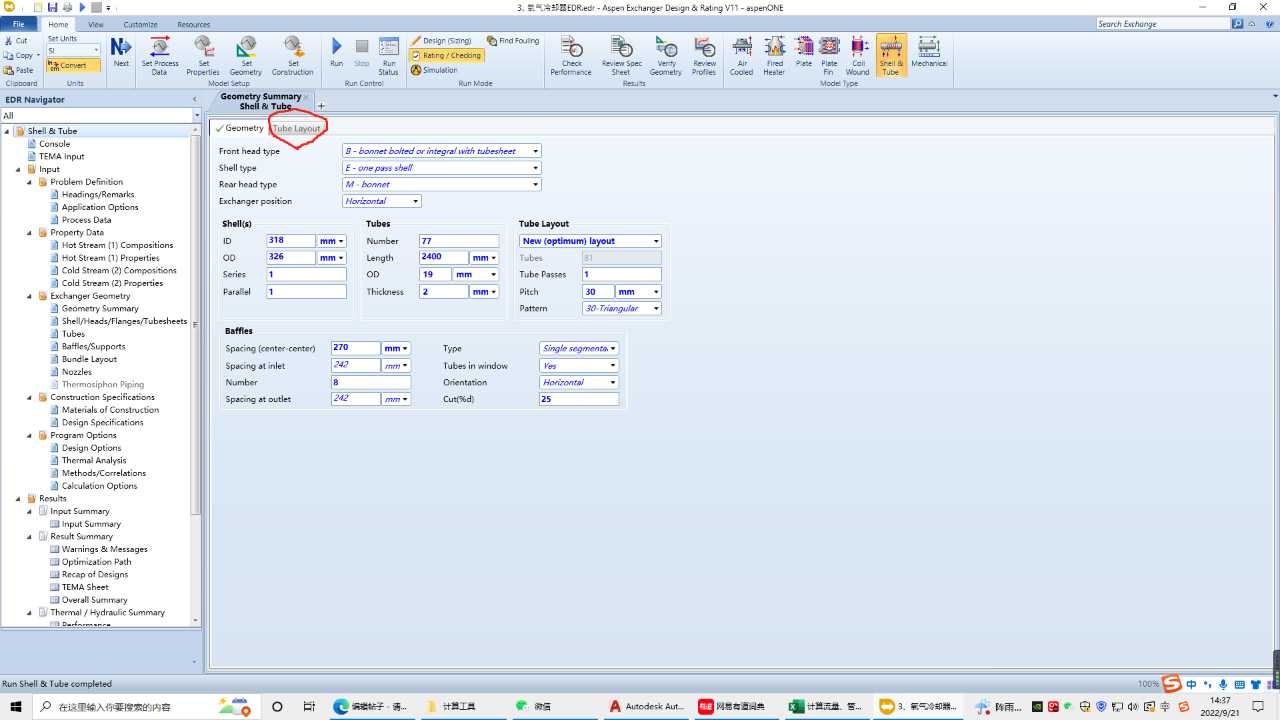Open Set Construction tool
The width and height of the screenshot is (1280, 720).
pyautogui.click(x=292, y=55)
